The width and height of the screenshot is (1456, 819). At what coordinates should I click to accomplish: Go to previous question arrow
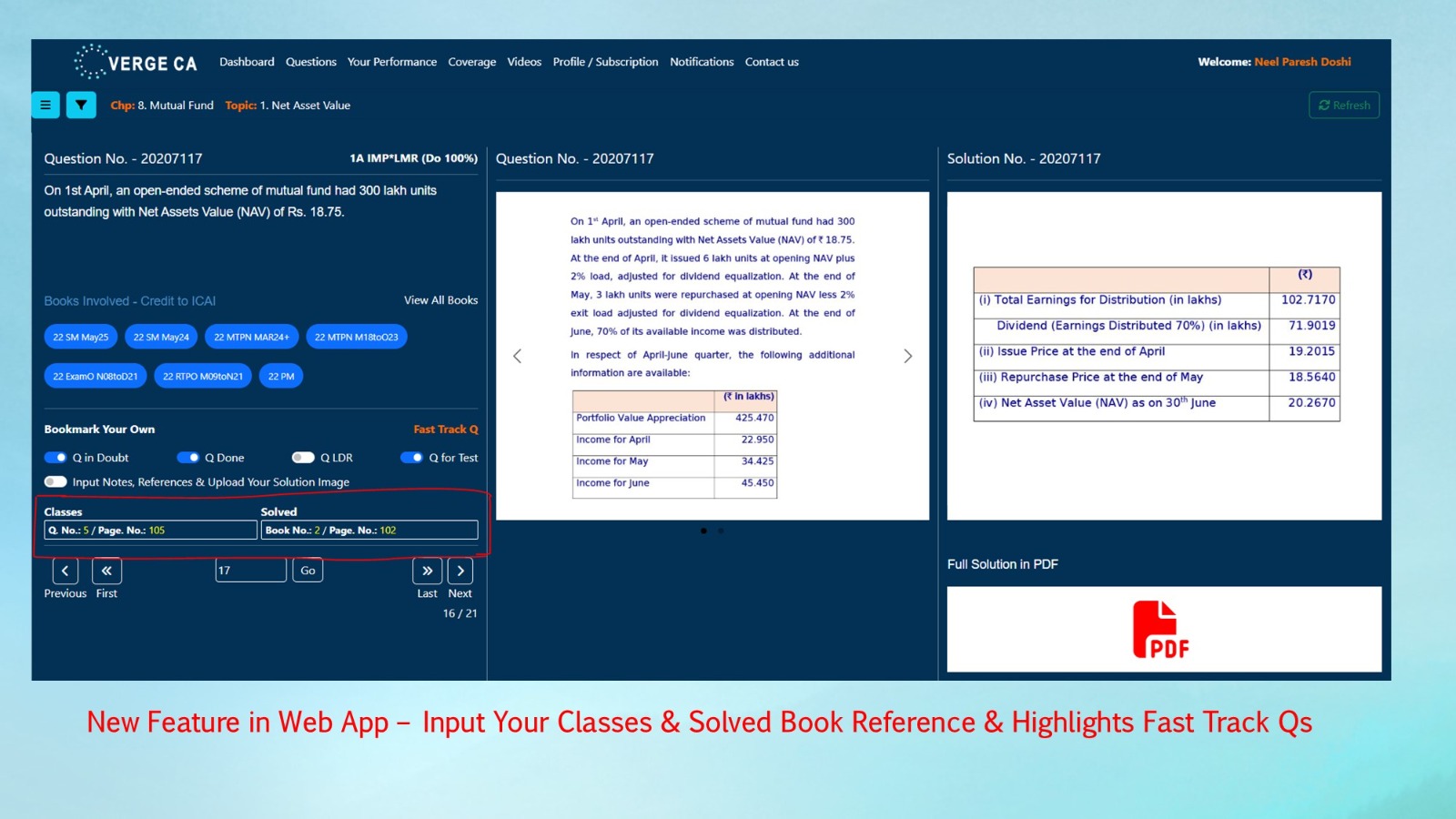(66, 571)
